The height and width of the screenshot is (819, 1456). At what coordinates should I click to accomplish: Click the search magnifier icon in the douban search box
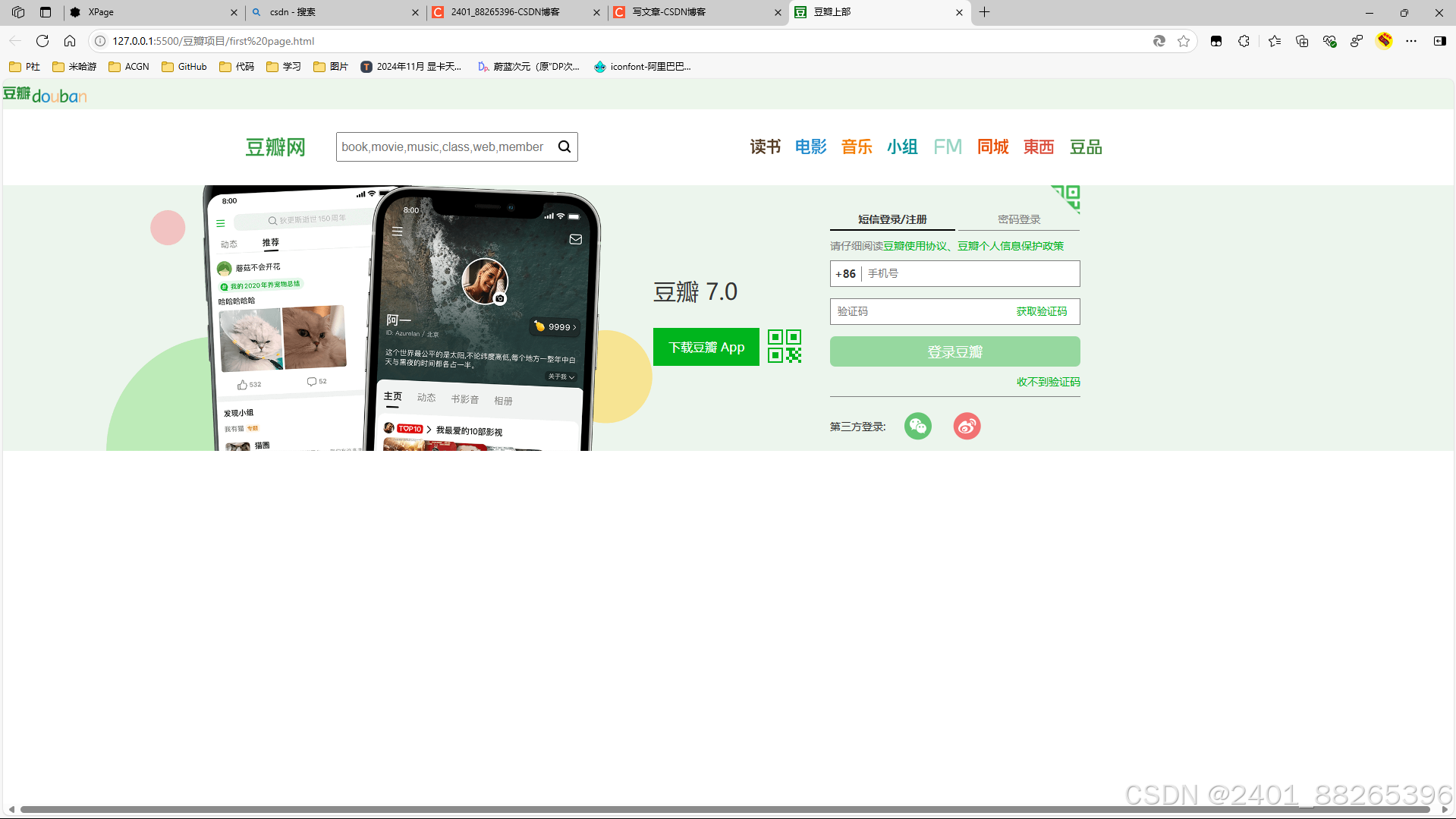pyautogui.click(x=564, y=146)
